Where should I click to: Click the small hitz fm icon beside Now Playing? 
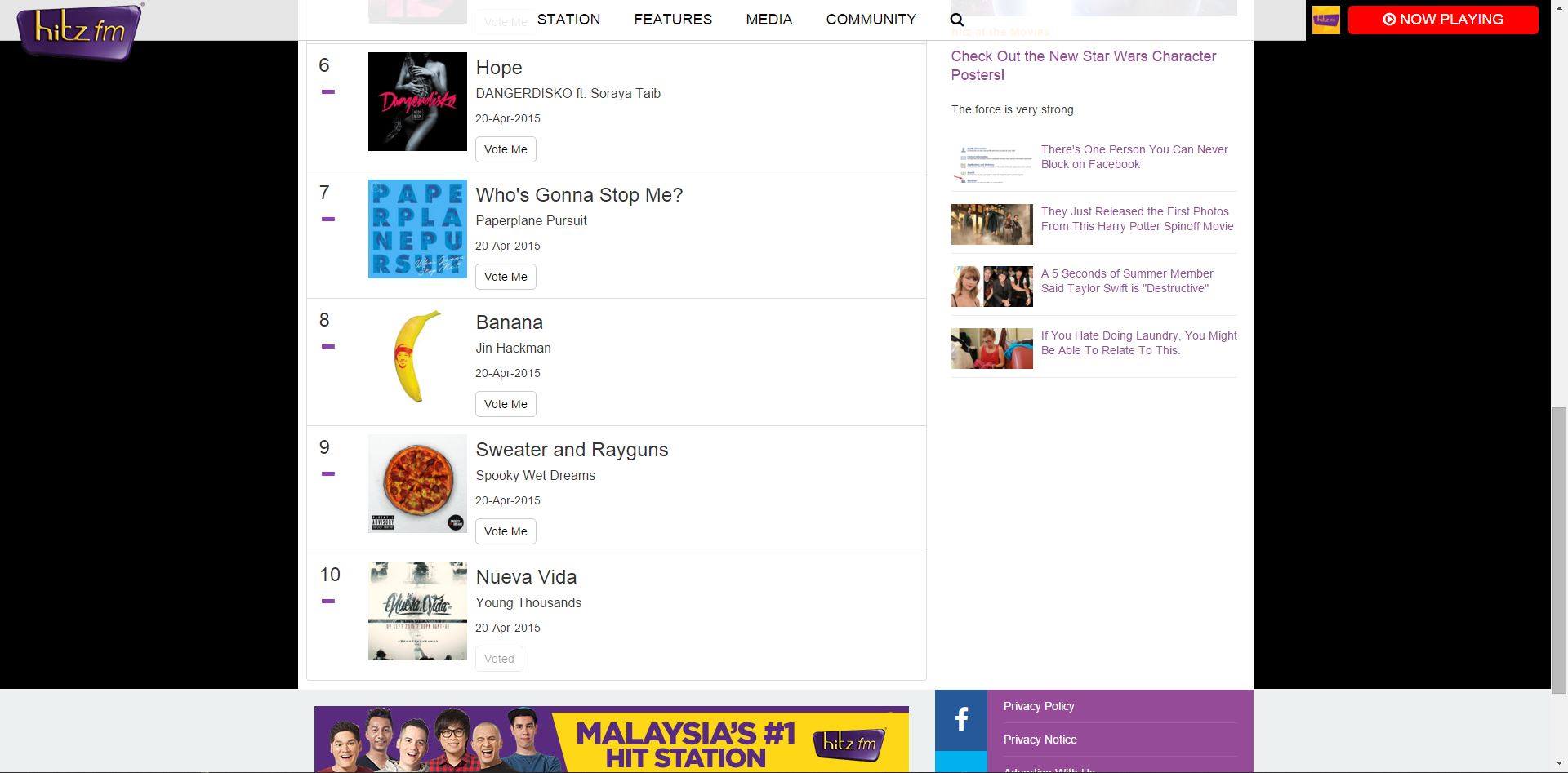pyautogui.click(x=1325, y=20)
